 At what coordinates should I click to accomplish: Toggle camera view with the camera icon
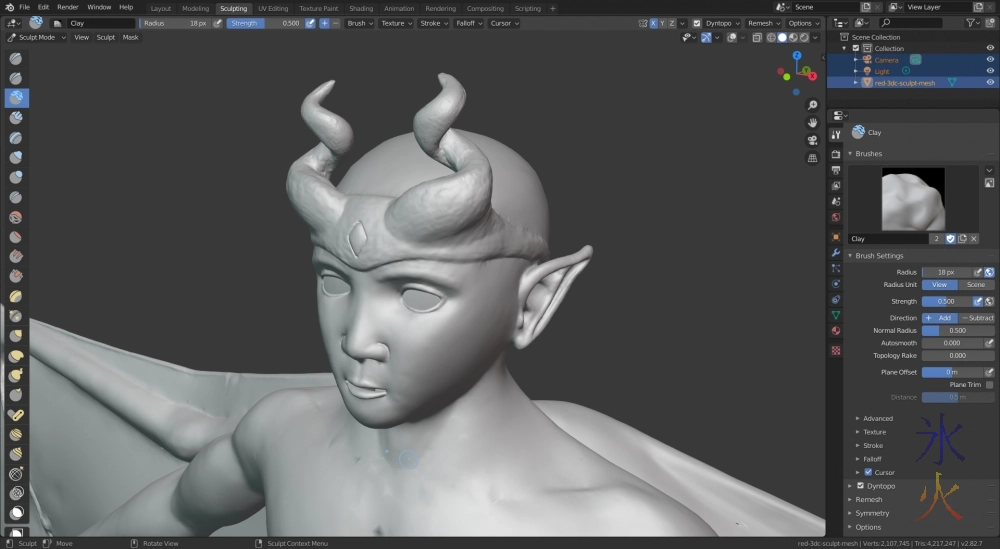pyautogui.click(x=812, y=140)
